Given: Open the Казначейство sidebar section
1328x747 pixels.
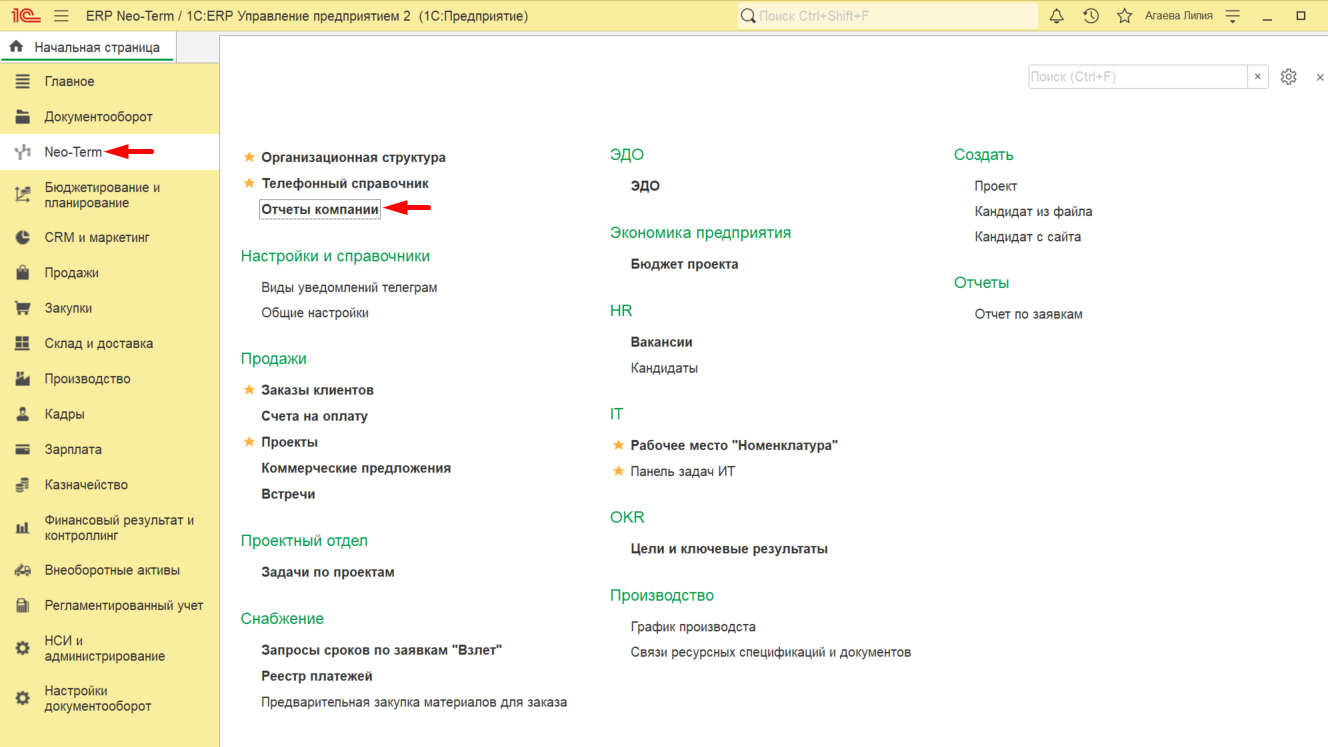Looking at the screenshot, I should (x=109, y=485).
